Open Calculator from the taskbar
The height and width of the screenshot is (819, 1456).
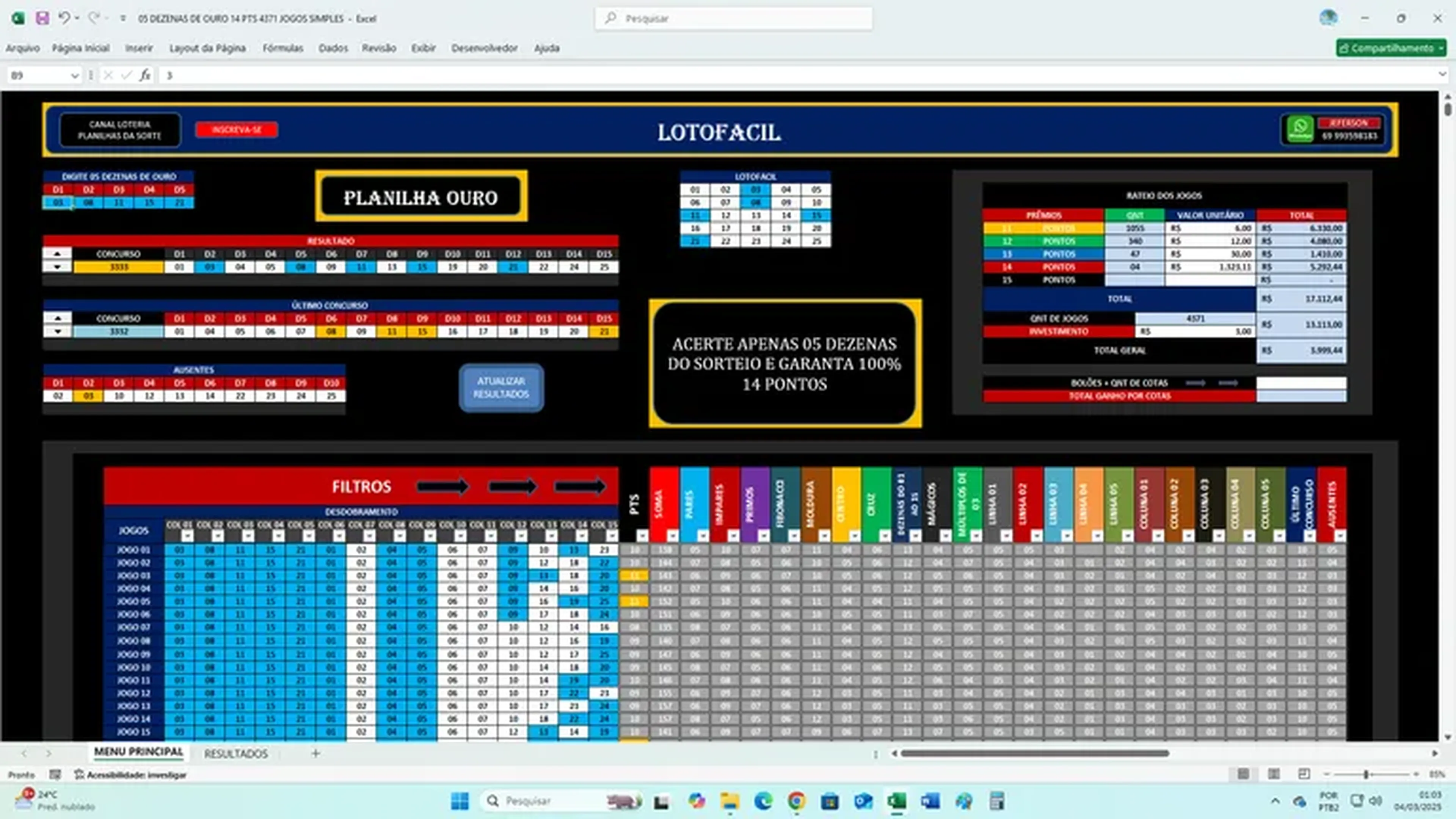[997, 801]
